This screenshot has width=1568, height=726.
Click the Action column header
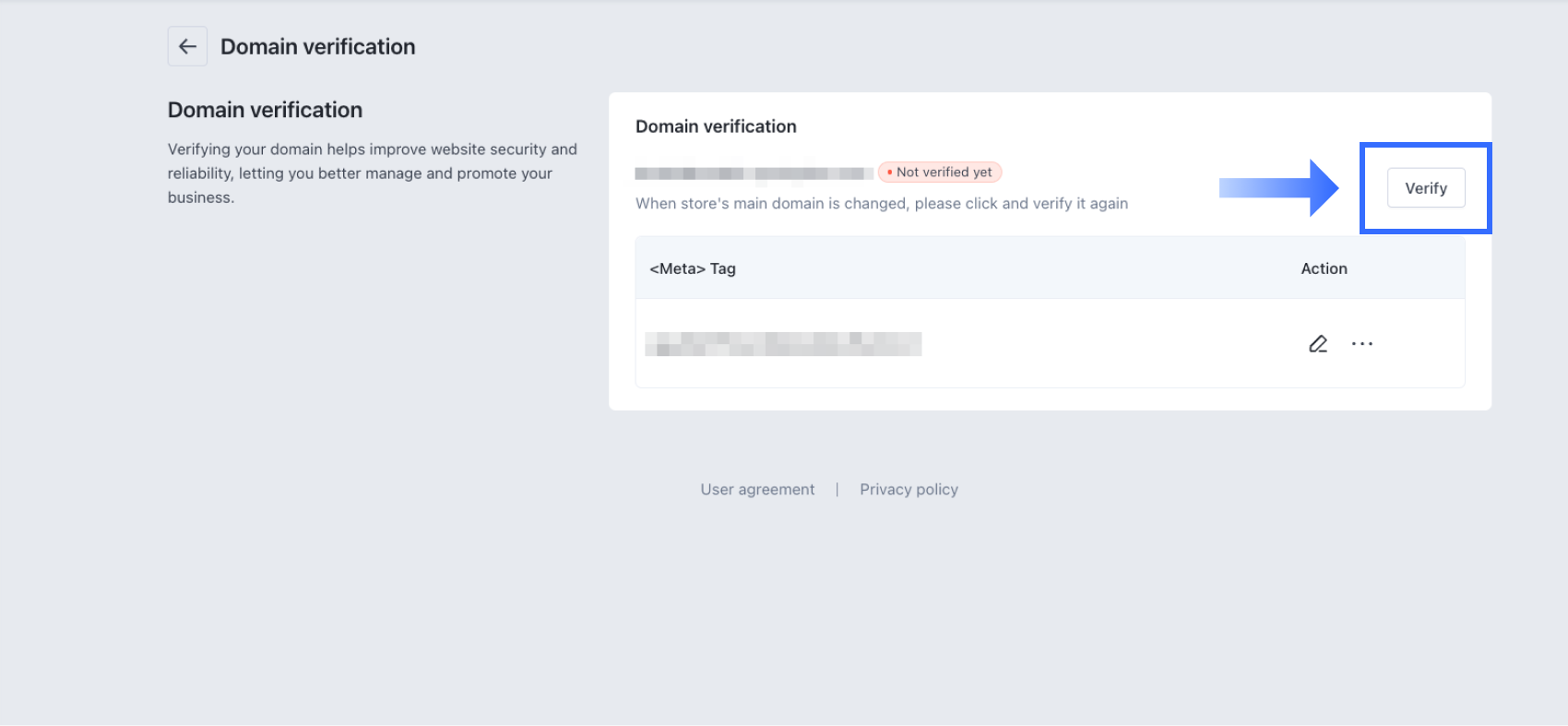[x=1324, y=268]
